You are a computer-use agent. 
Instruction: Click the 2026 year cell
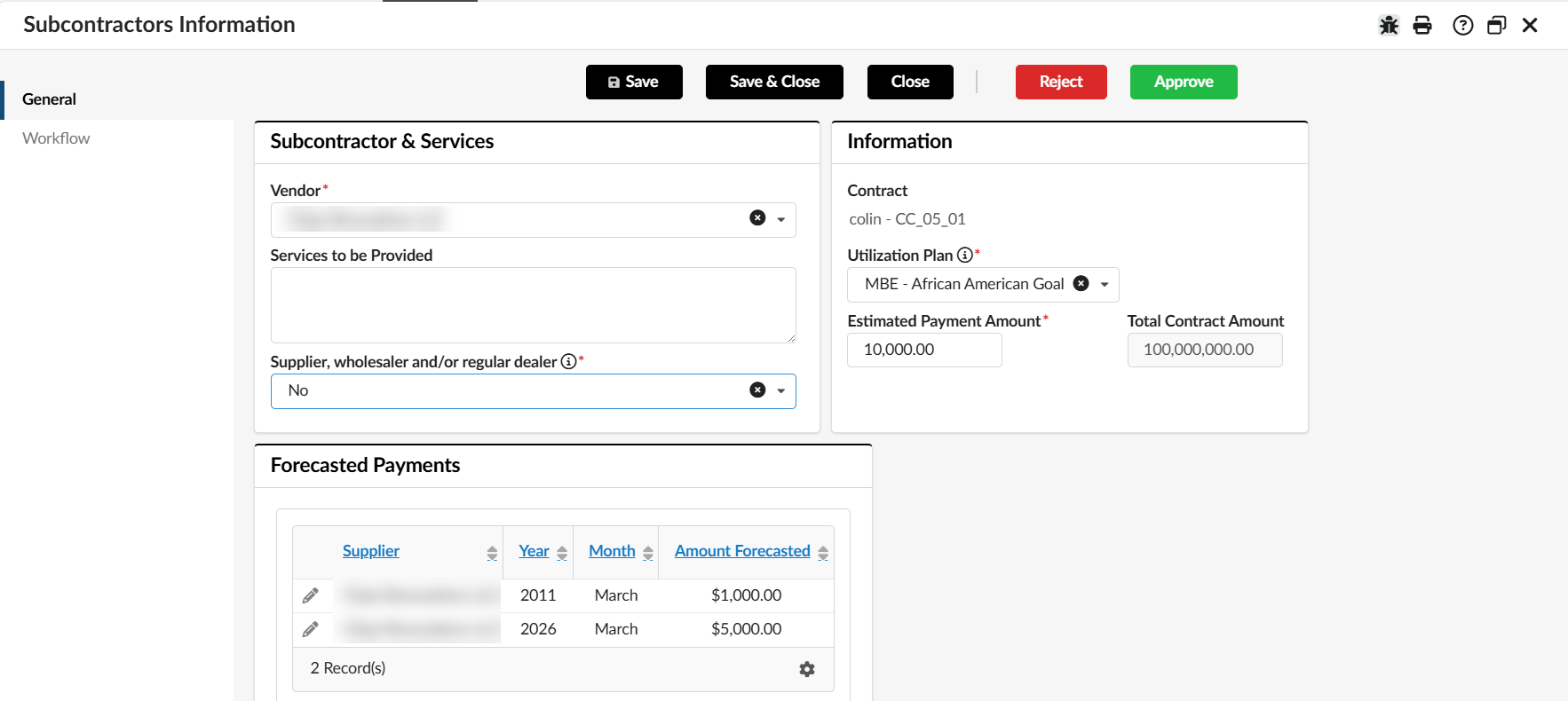538,629
